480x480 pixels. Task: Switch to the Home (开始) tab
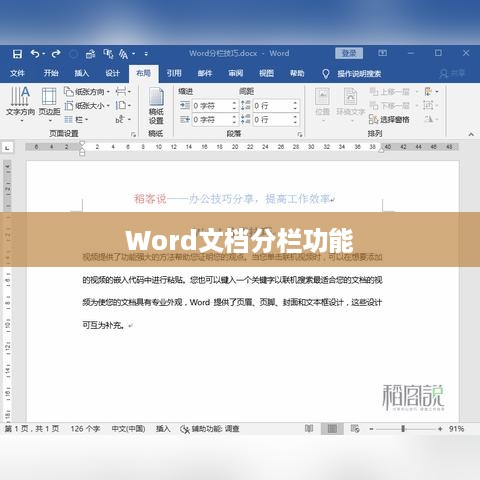click(51, 73)
